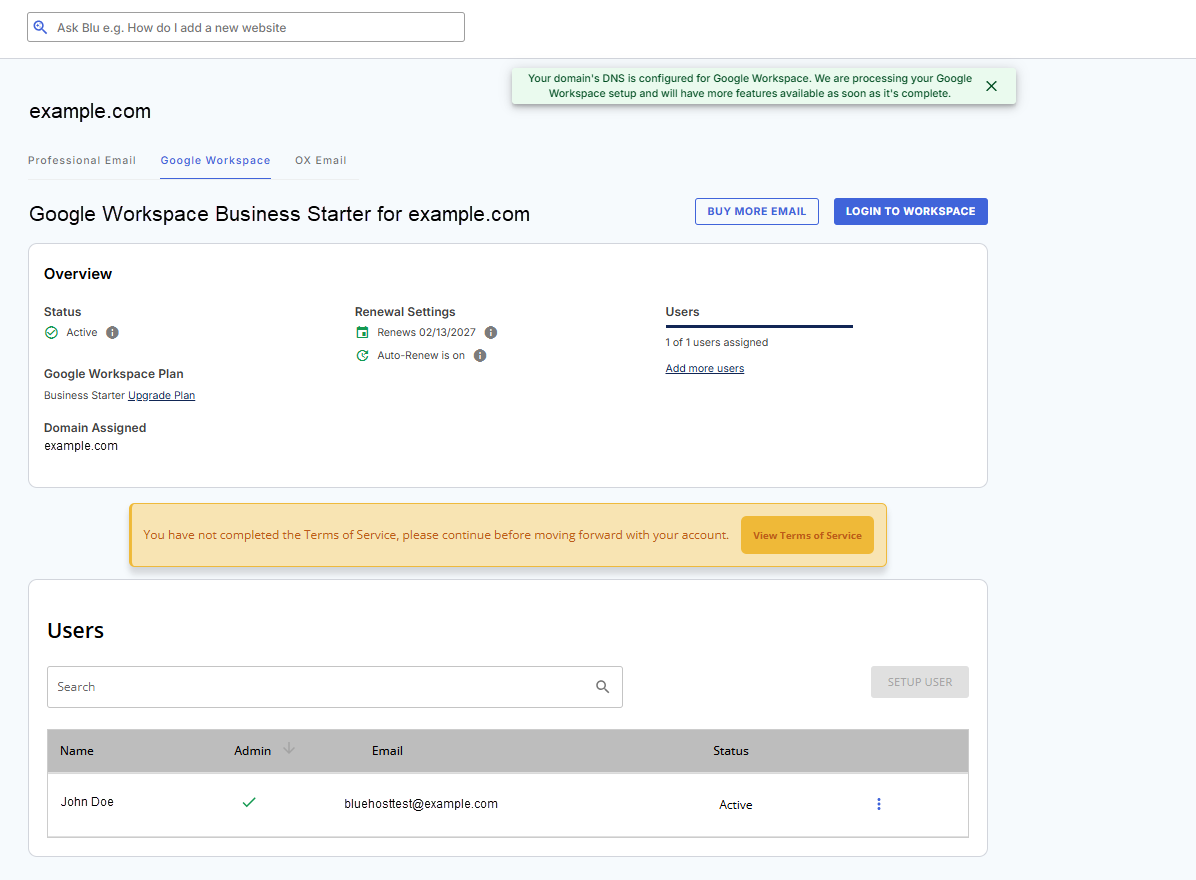Click the Name column header

[x=77, y=750]
